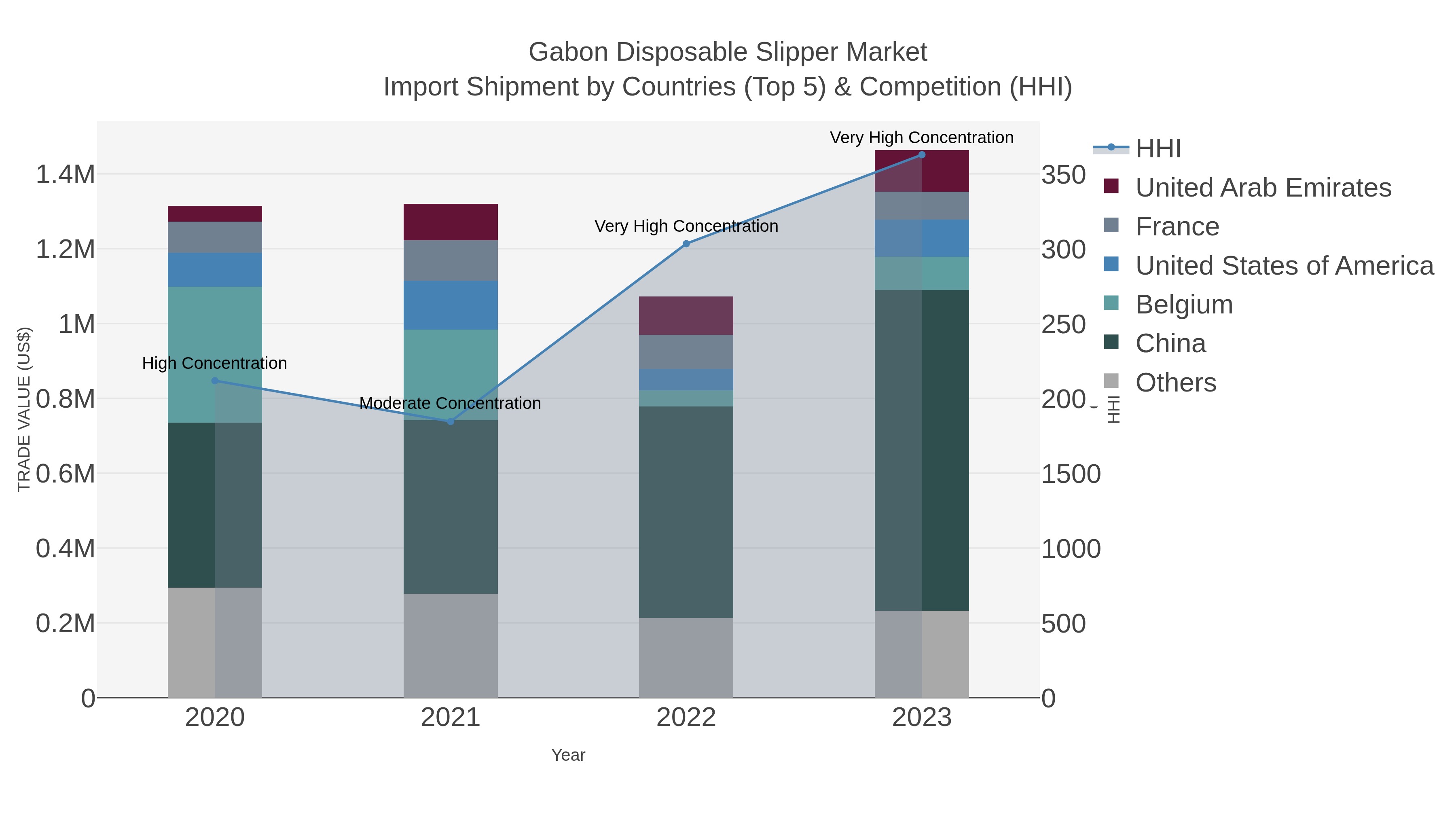
Task: Click the 'Year' axis title
Action: [x=569, y=756]
